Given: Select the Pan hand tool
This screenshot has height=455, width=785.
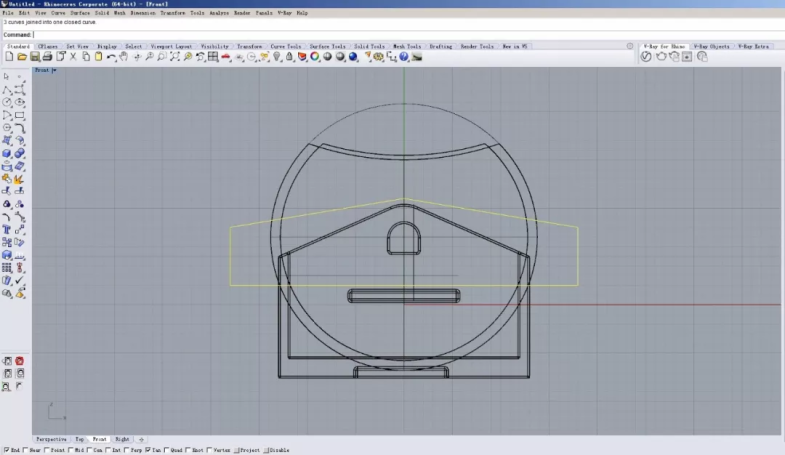Looking at the screenshot, I should [123, 57].
